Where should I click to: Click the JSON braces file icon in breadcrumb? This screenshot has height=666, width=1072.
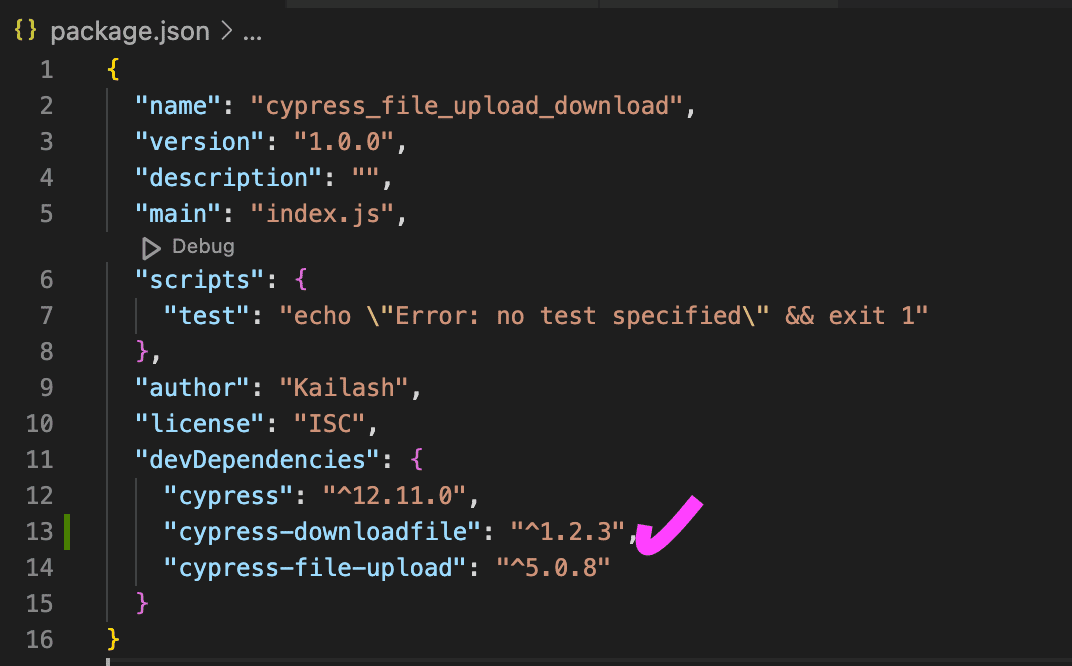click(x=27, y=31)
